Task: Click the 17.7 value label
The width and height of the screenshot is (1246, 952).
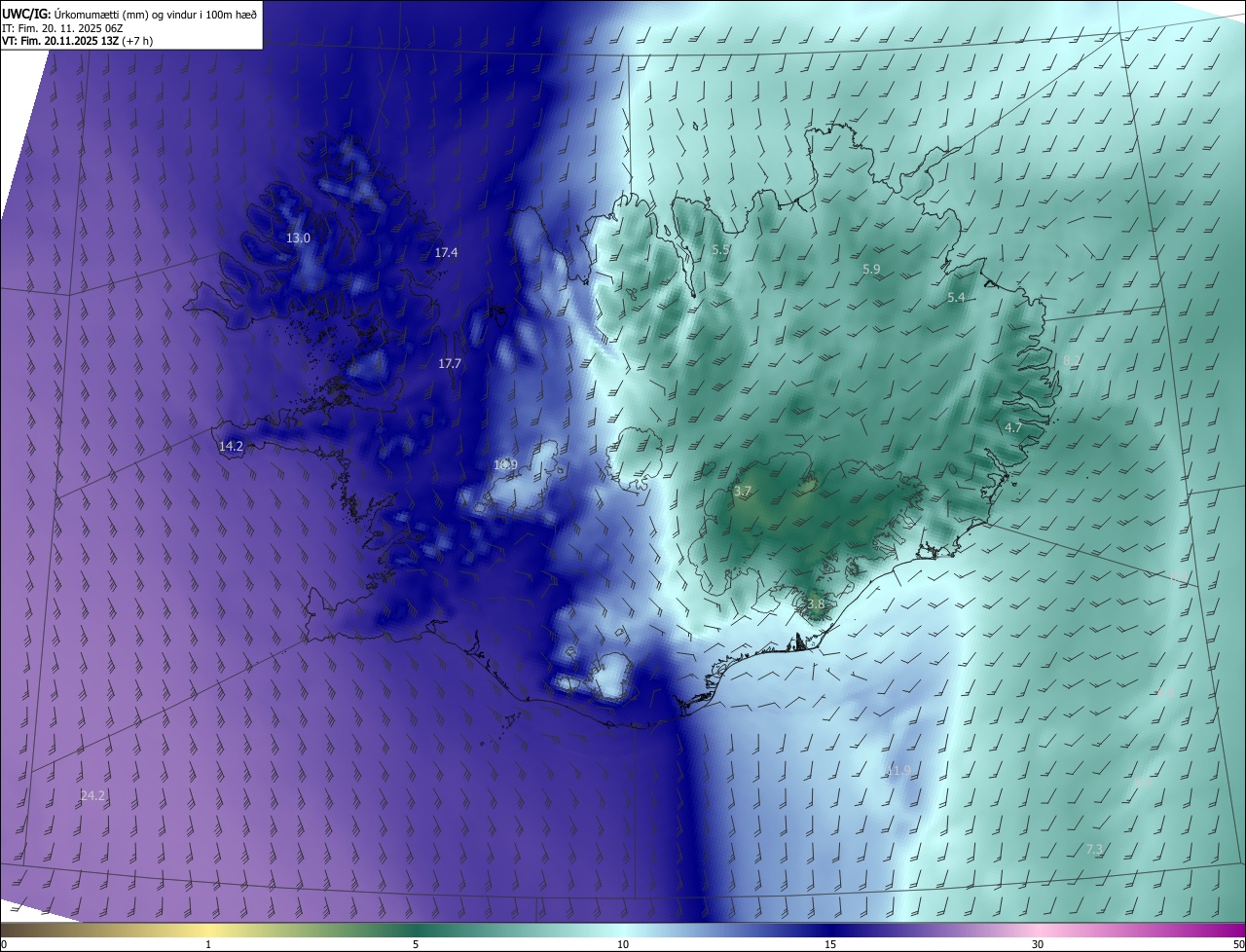Action: tap(449, 364)
